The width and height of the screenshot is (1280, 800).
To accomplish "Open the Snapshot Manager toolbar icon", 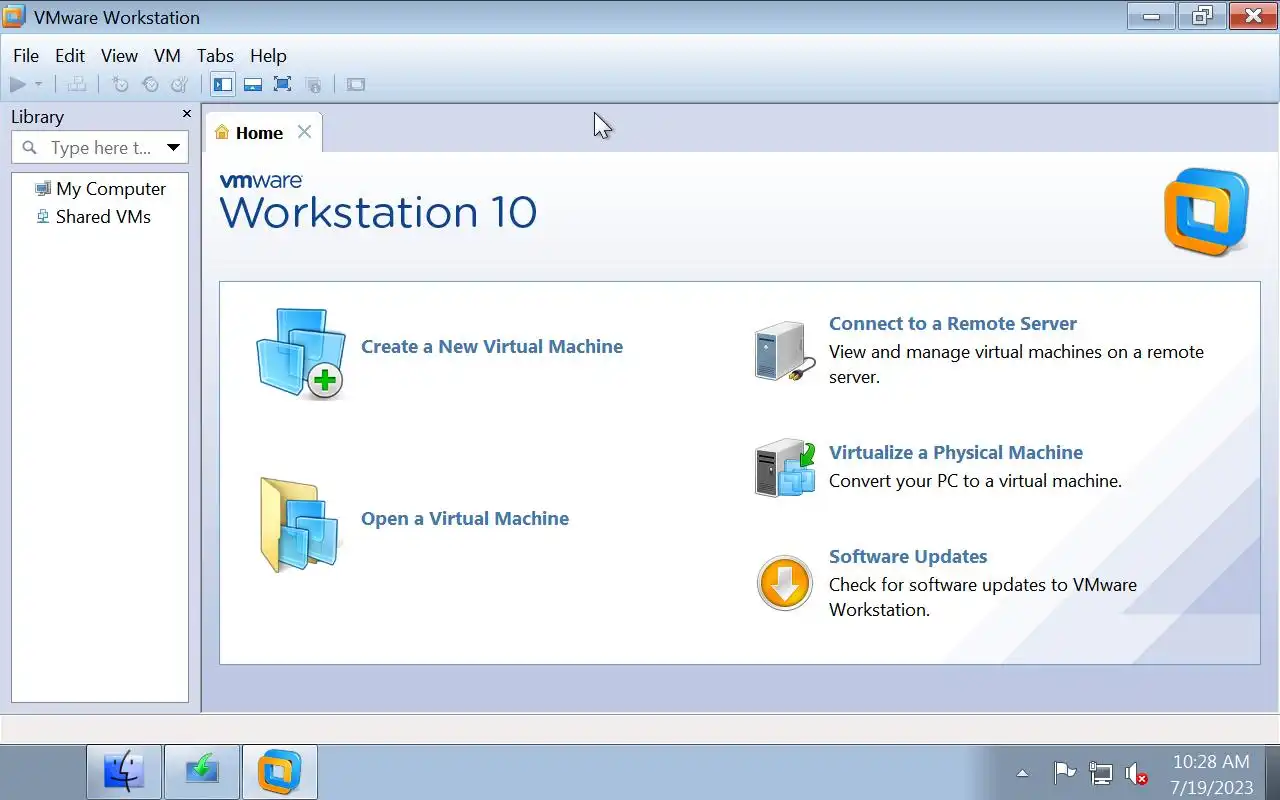I will tap(180, 85).
